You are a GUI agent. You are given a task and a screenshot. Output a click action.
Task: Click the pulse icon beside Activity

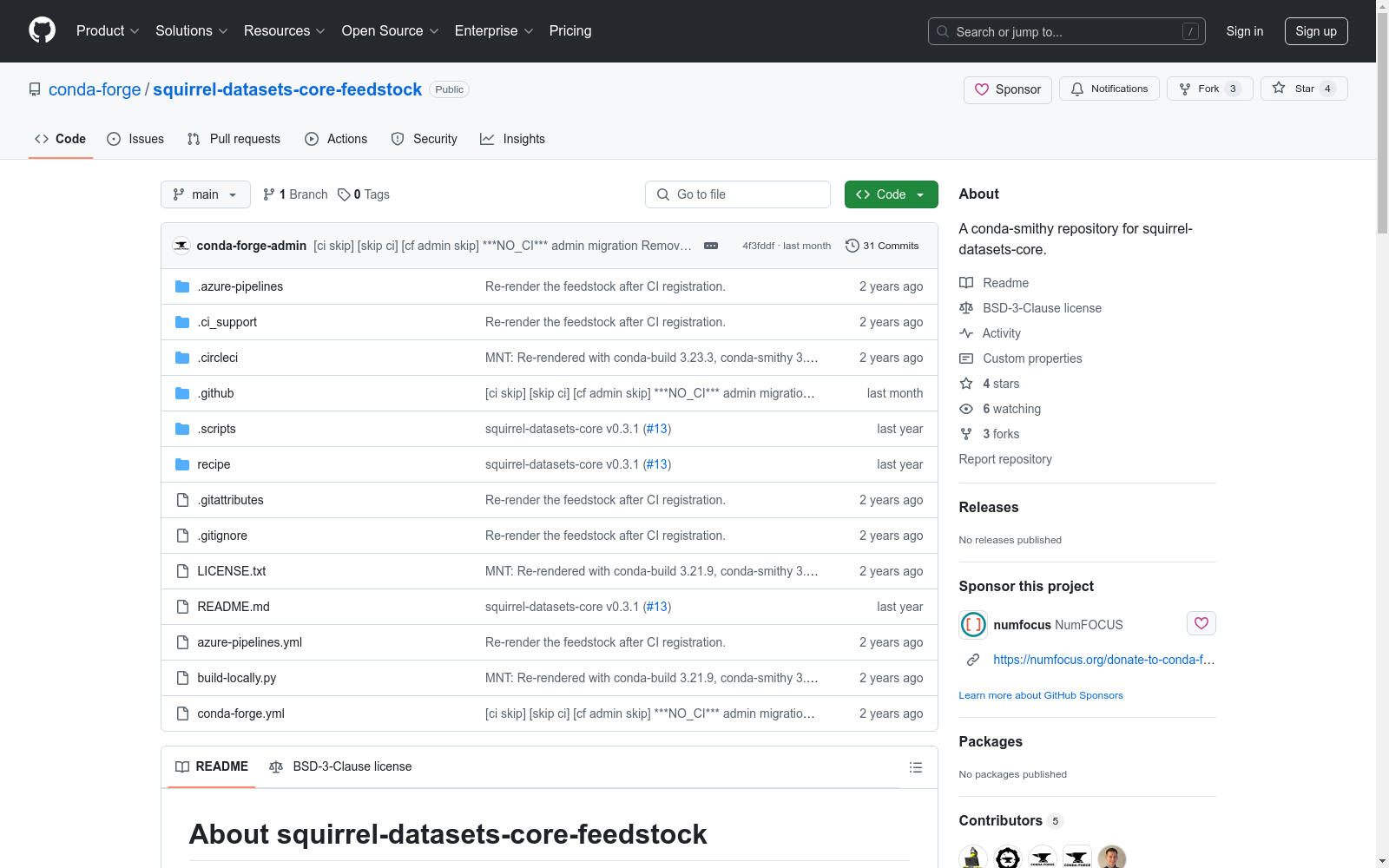click(966, 333)
